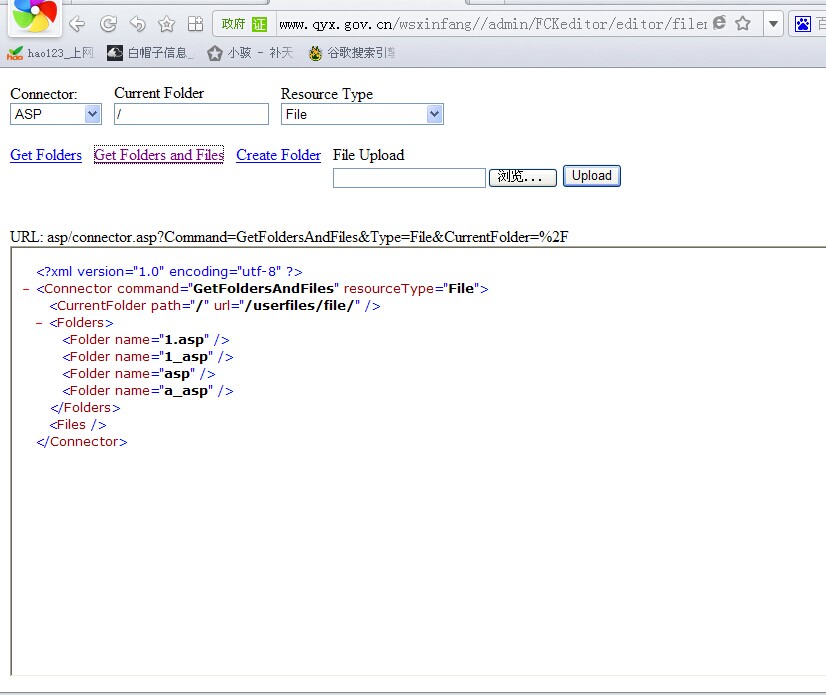Click the browser back arrow icon
826x695 pixels.
click(77, 24)
